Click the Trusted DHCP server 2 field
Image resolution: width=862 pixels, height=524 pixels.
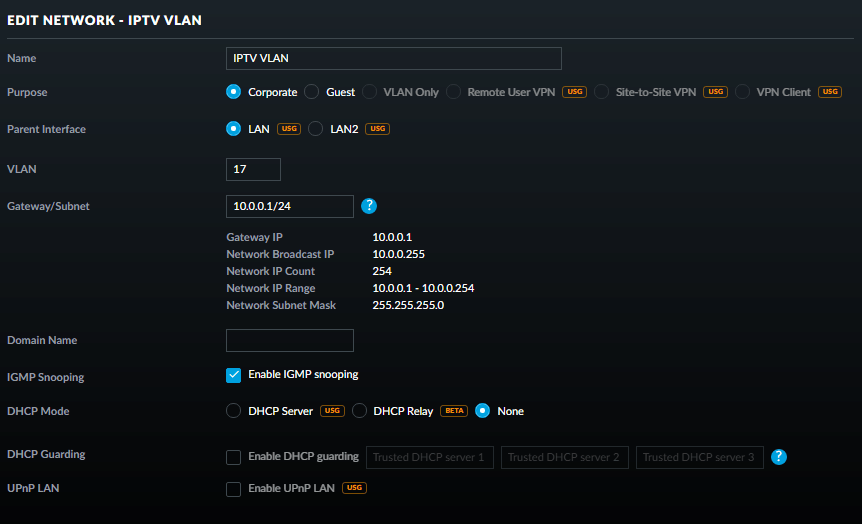pyautogui.click(x=565, y=457)
